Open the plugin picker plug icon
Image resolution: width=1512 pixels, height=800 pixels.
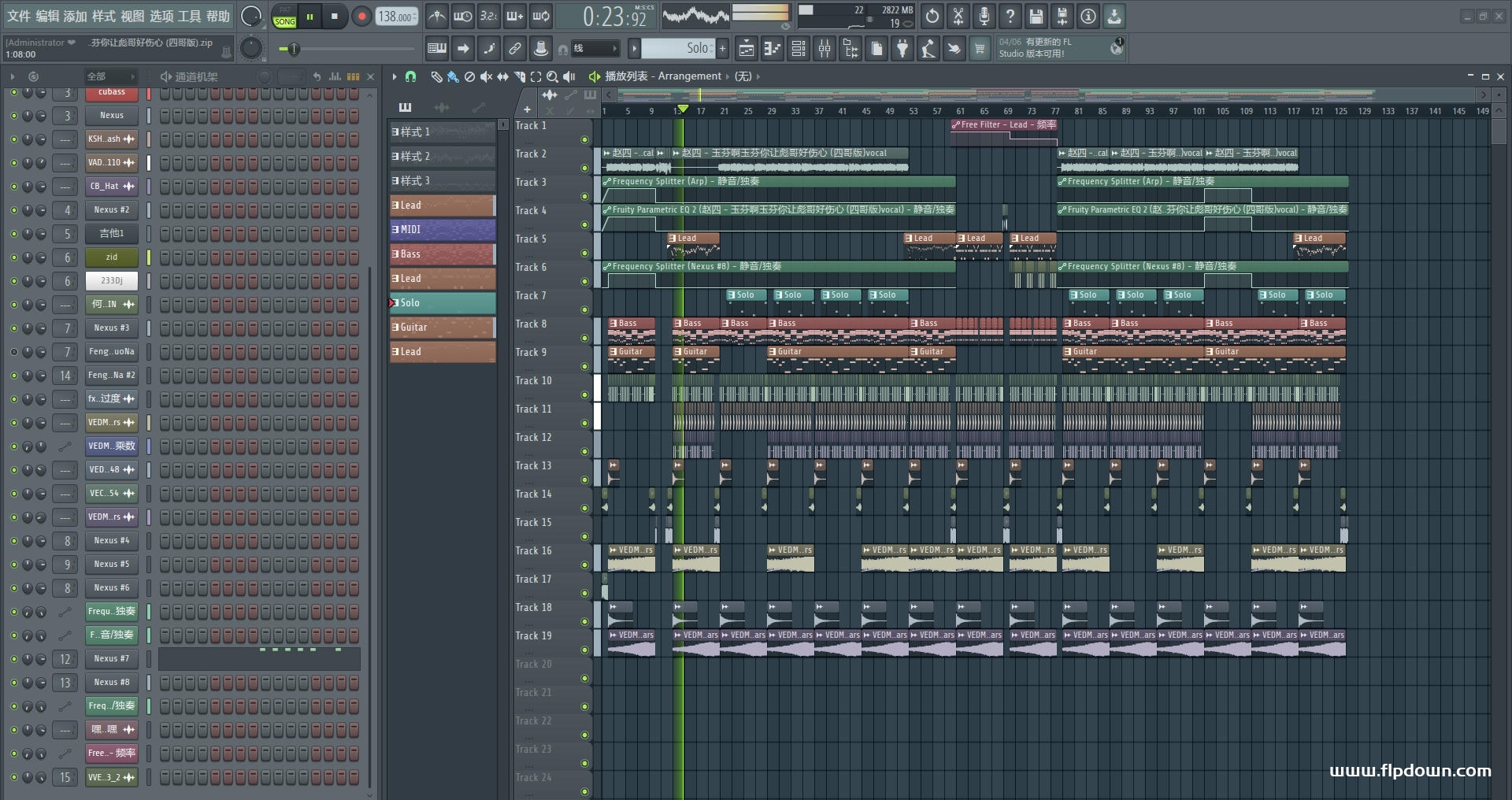pos(902,50)
